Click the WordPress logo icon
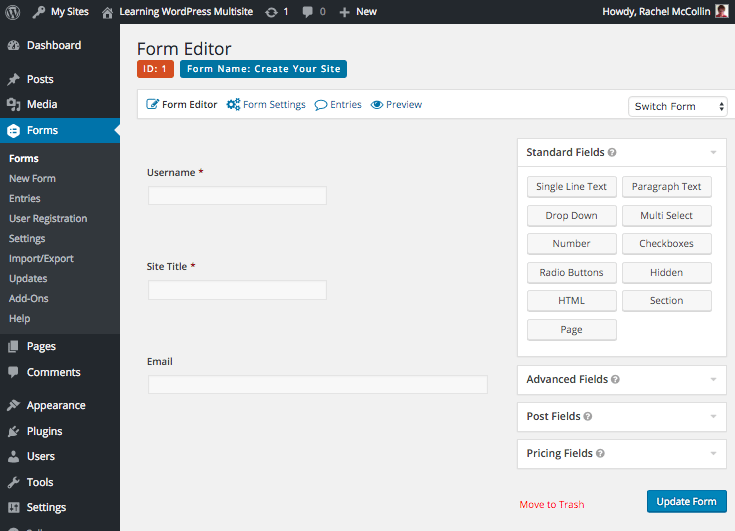Image resolution: width=735 pixels, height=531 pixels. coord(13,12)
